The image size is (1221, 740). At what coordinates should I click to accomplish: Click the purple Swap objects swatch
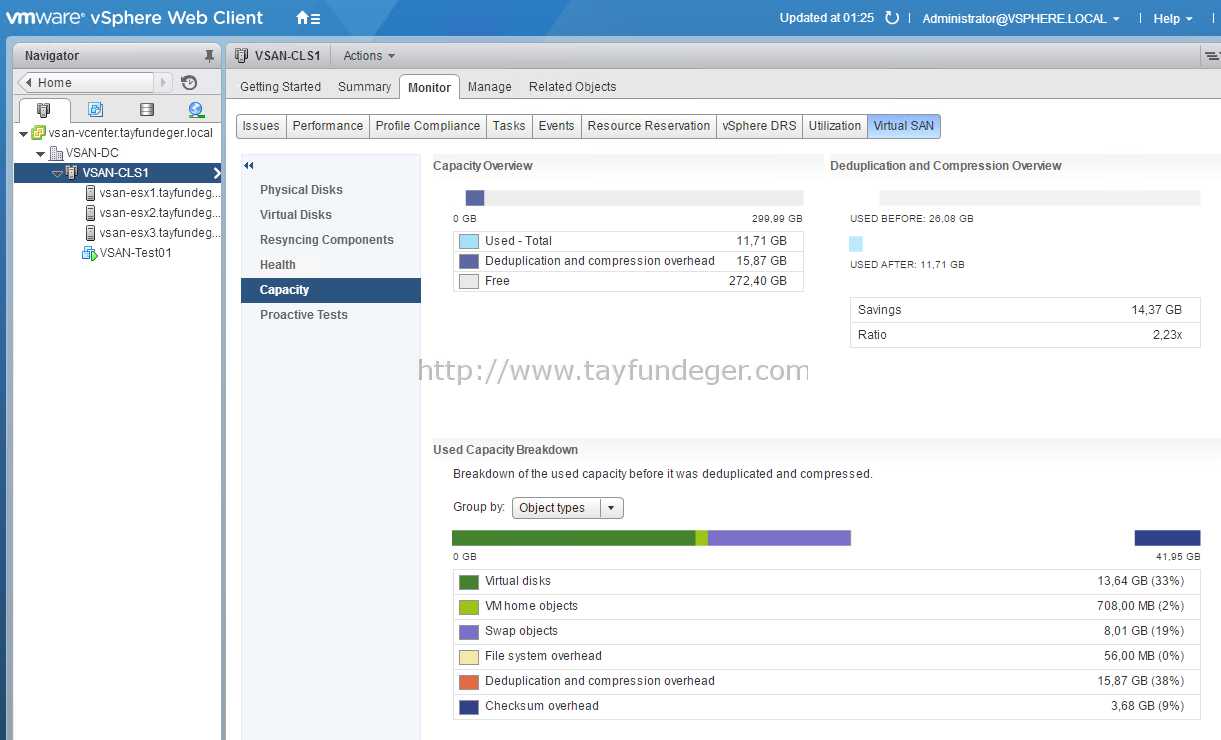(x=469, y=631)
